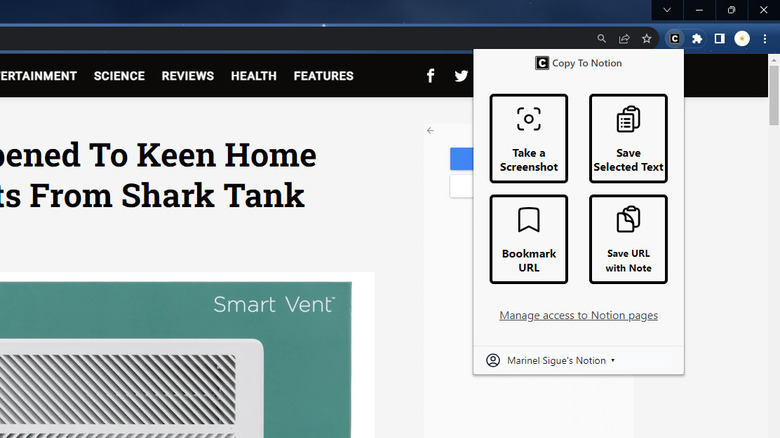Click the Copy To Notion extension icon in toolbar
Viewport: 780px width, 438px height.
(675, 38)
